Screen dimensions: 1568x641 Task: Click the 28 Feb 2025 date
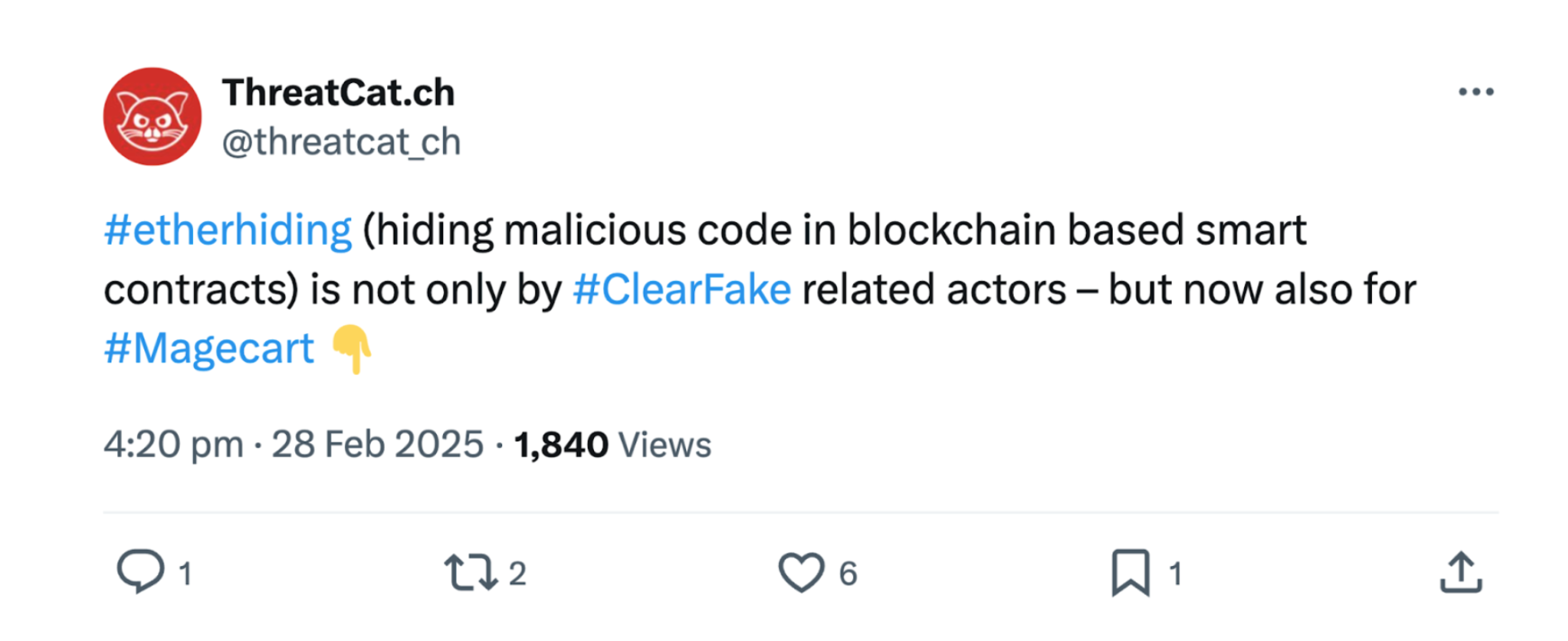[x=377, y=444]
